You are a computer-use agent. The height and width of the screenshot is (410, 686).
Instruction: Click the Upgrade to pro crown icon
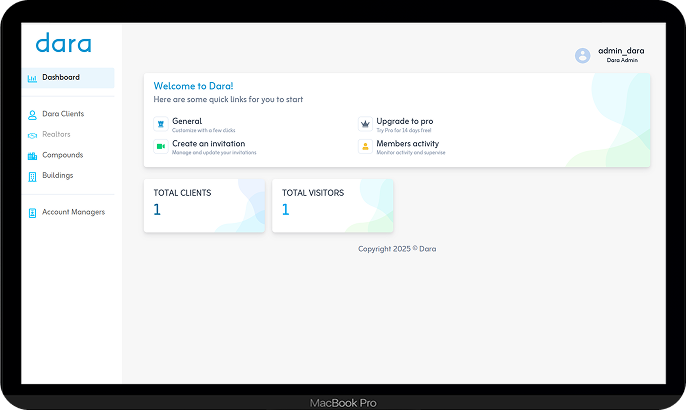pos(365,124)
